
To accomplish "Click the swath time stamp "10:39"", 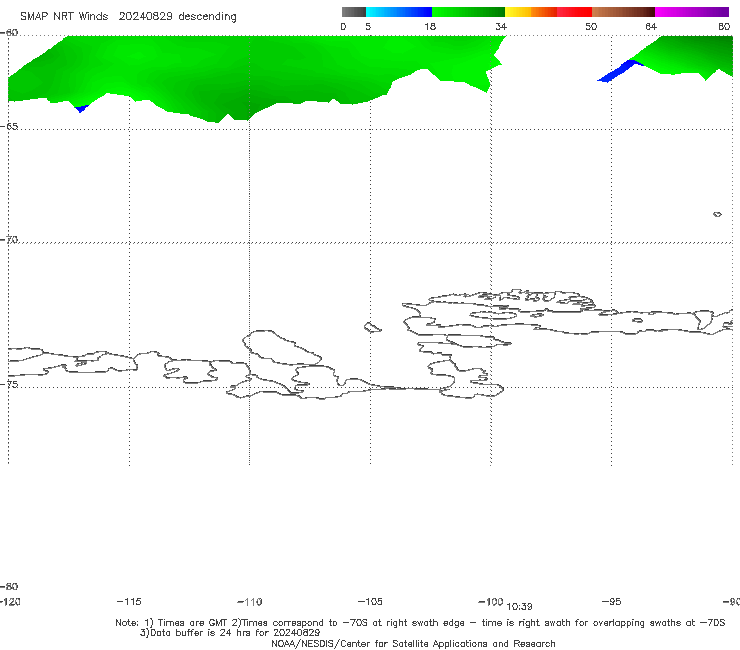I will point(519,607).
